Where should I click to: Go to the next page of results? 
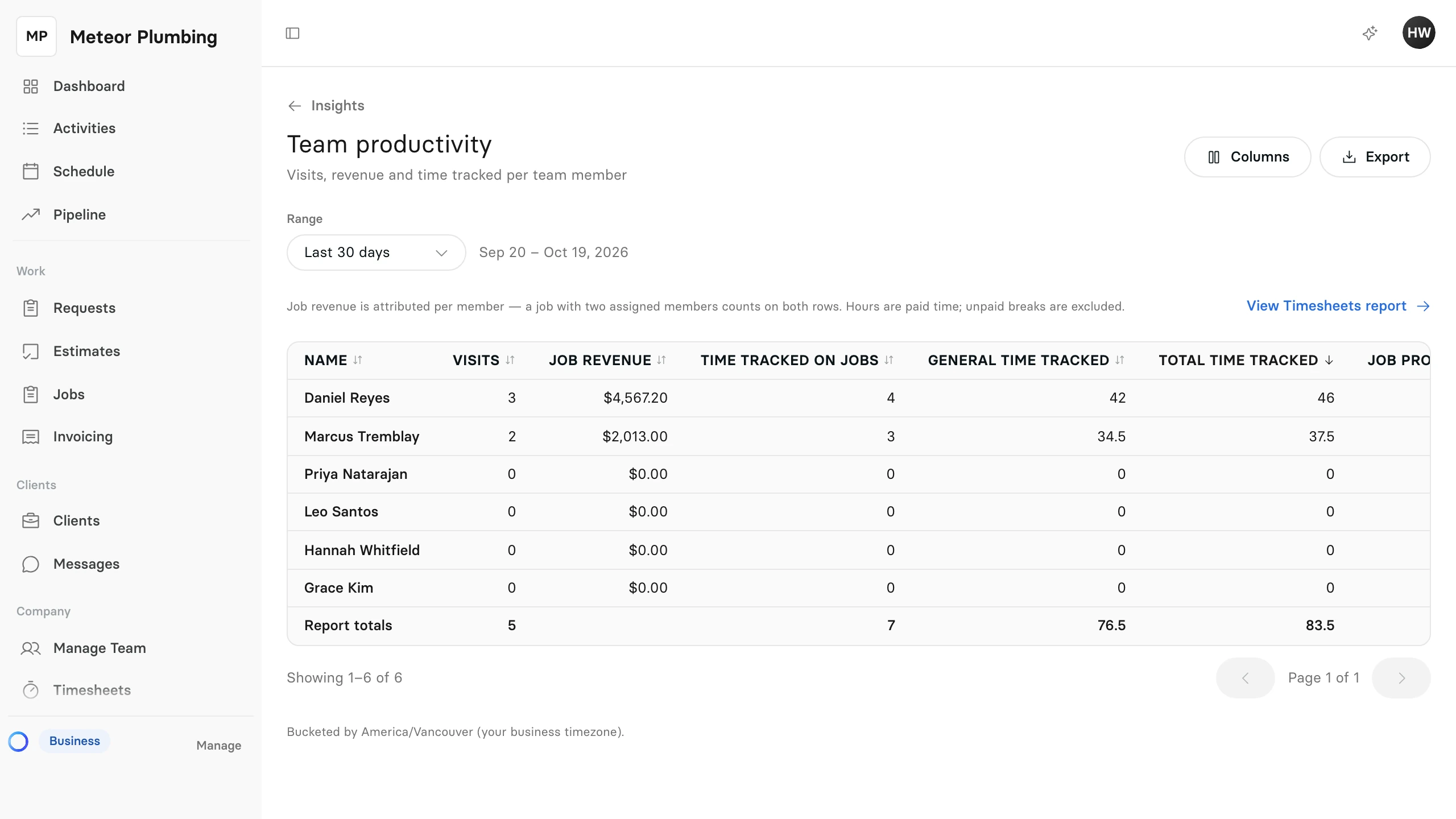pyautogui.click(x=1401, y=678)
